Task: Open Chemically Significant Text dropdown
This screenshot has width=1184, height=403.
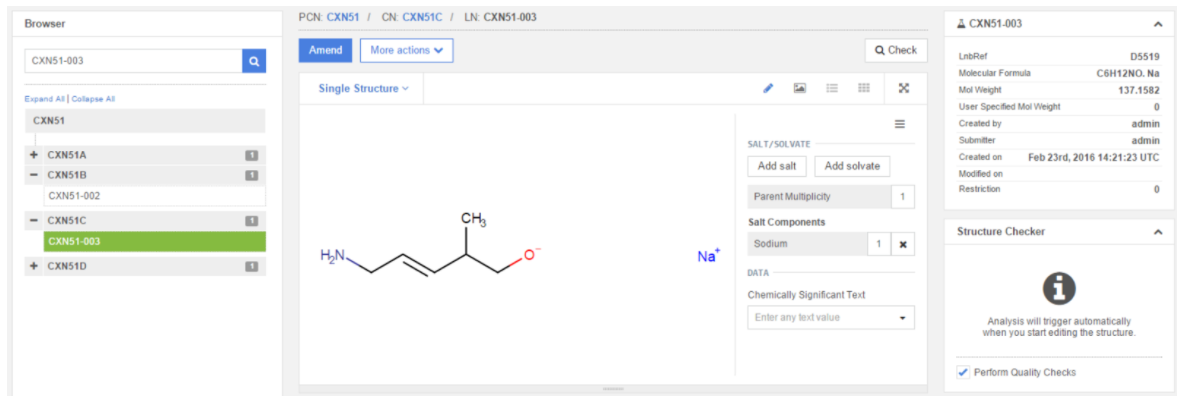Action: pyautogui.click(x=830, y=318)
